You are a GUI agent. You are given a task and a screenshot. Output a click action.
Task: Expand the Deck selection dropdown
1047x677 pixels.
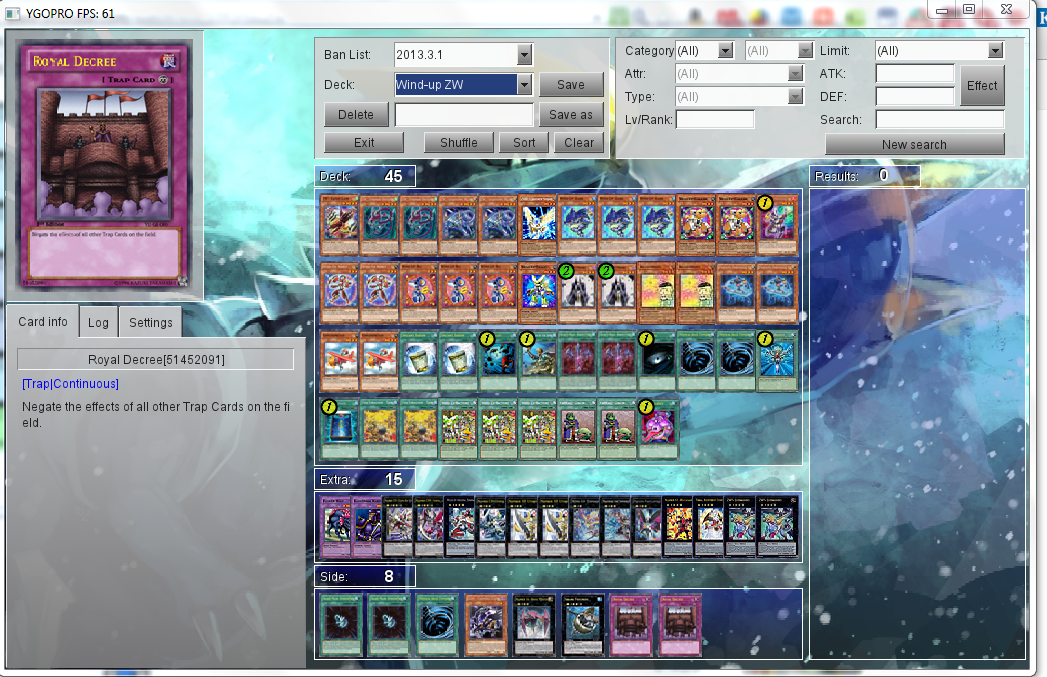(524, 84)
